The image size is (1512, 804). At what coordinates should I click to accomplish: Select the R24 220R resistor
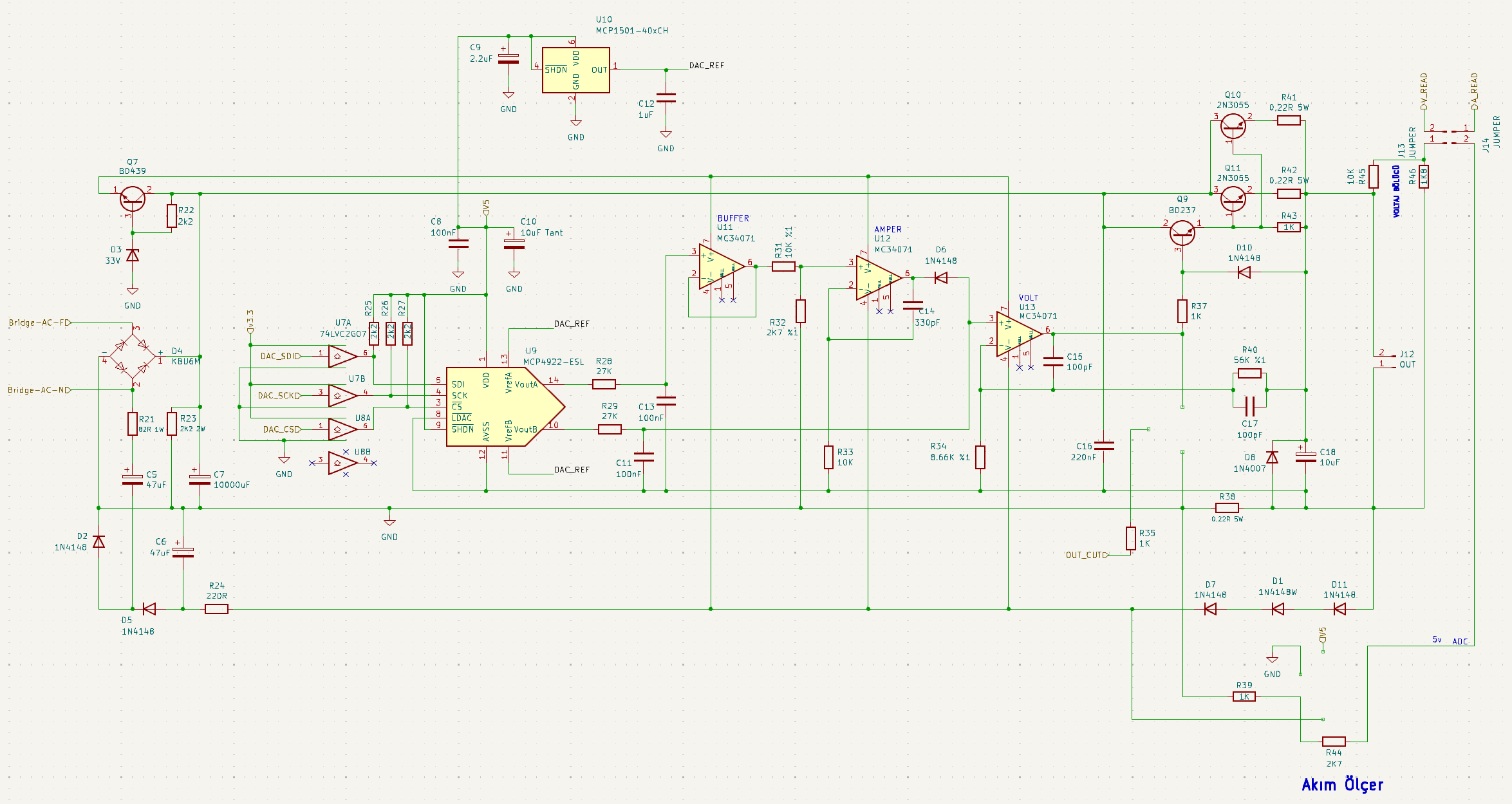click(217, 608)
